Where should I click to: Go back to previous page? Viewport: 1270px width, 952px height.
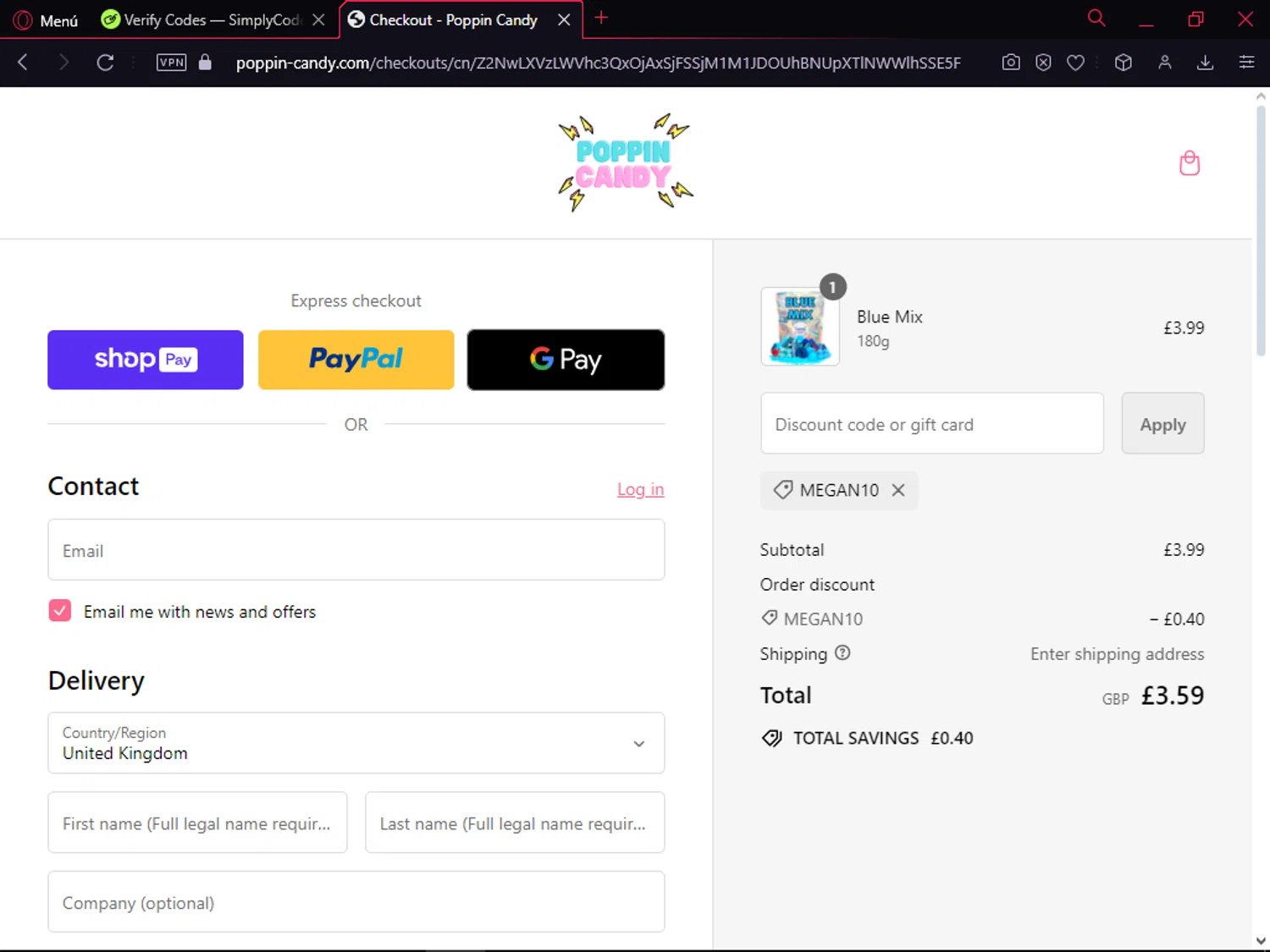click(x=23, y=62)
